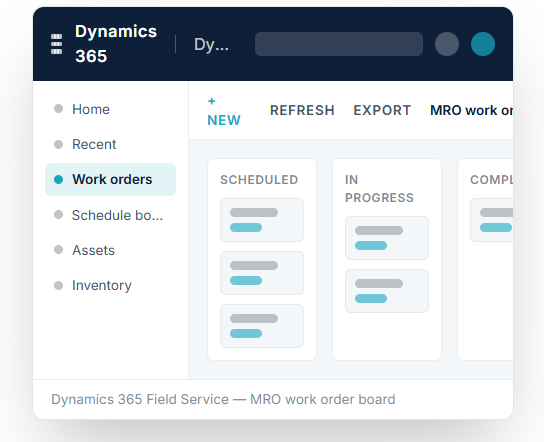Open first card in SCHEDULED column
The height and width of the screenshot is (442, 544).
[262, 220]
